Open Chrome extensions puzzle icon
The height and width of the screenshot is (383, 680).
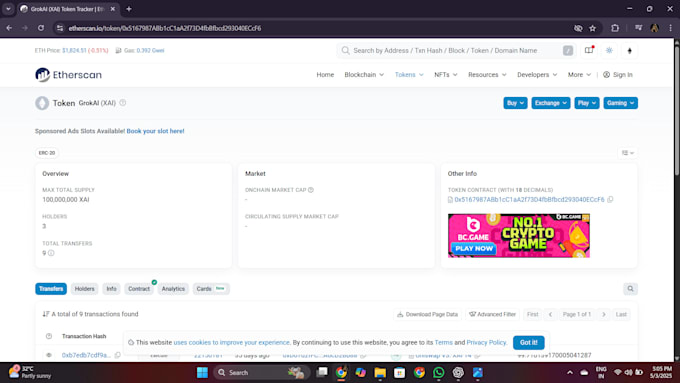click(x=615, y=28)
